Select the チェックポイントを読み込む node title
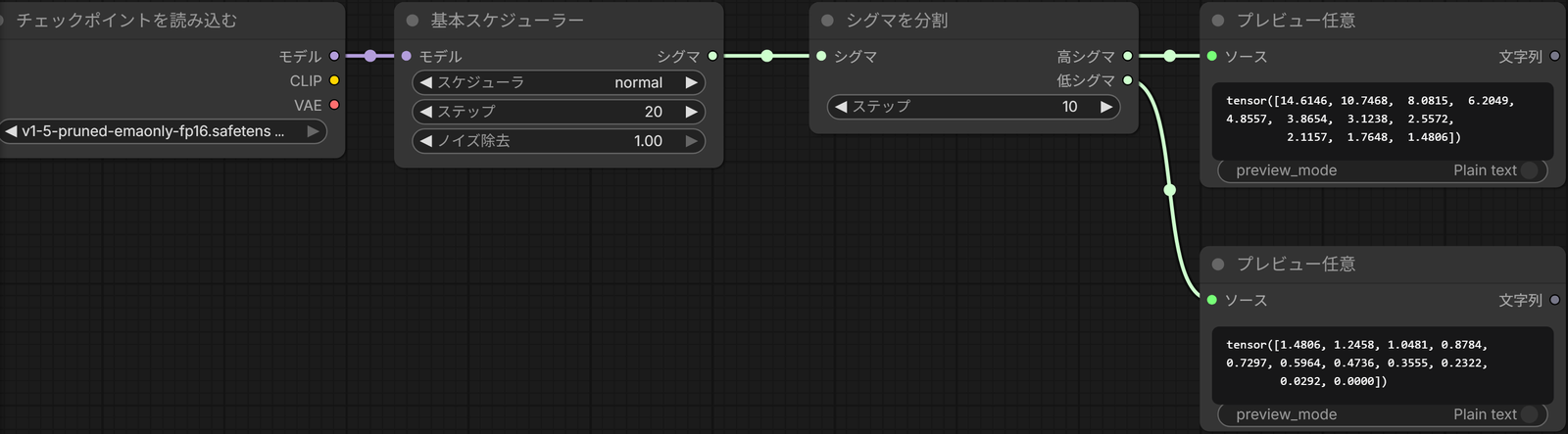The width and height of the screenshot is (1568, 434). tap(126, 21)
